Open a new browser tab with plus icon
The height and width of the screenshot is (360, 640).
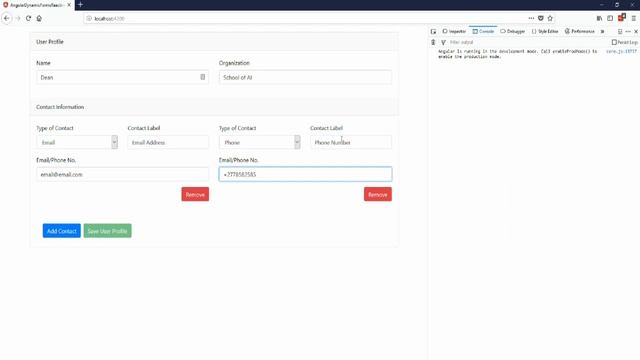click(x=80, y=4)
